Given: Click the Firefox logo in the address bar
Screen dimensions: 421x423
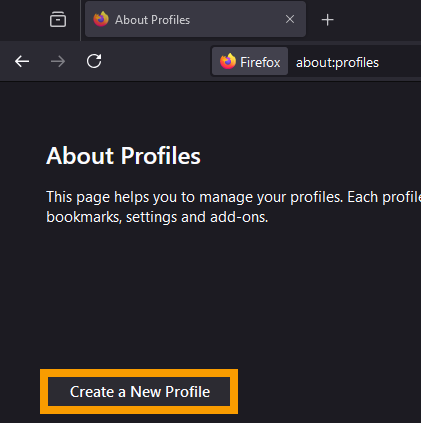Looking at the screenshot, I should 228,61.
